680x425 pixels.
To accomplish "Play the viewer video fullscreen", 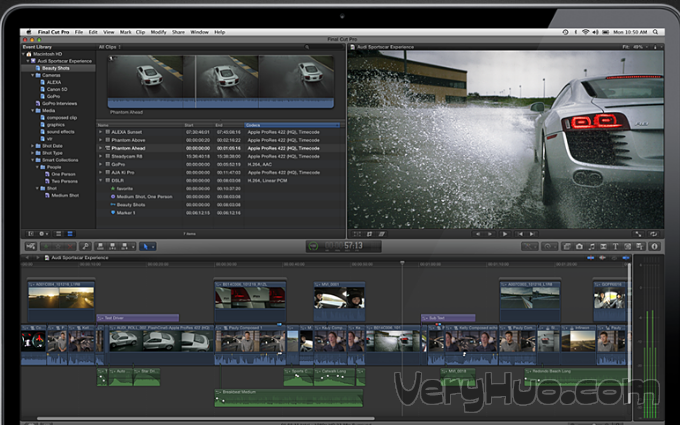I will 638,234.
